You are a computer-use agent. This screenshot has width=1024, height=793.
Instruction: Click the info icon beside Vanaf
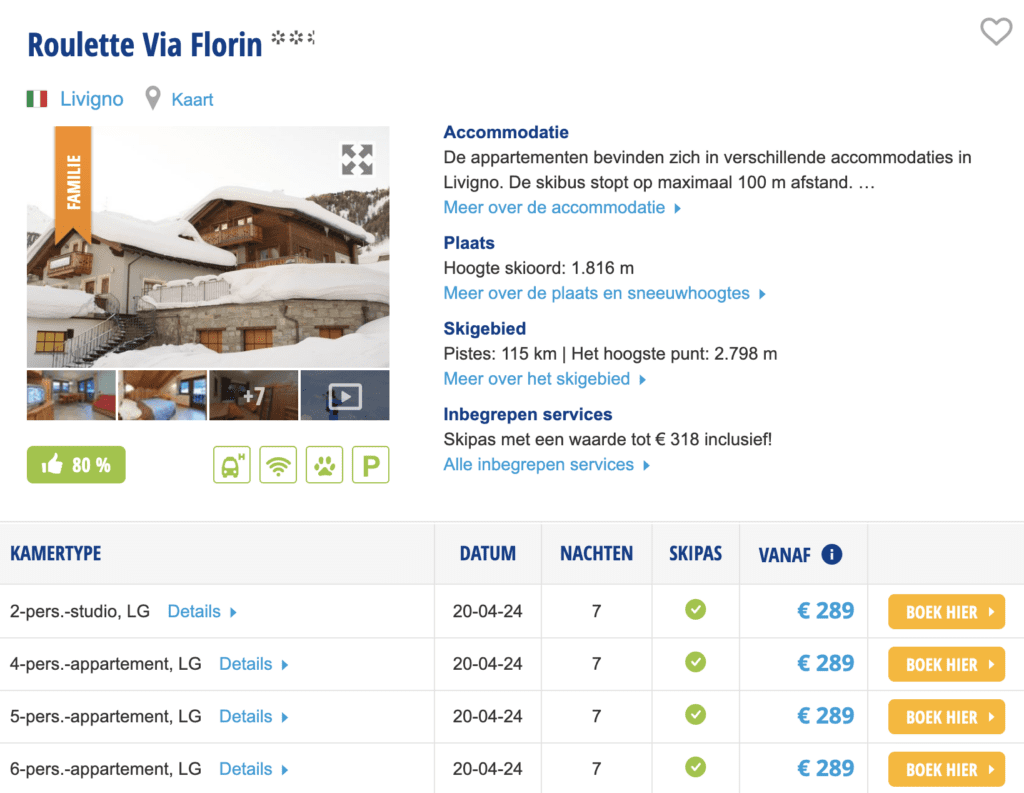831,554
